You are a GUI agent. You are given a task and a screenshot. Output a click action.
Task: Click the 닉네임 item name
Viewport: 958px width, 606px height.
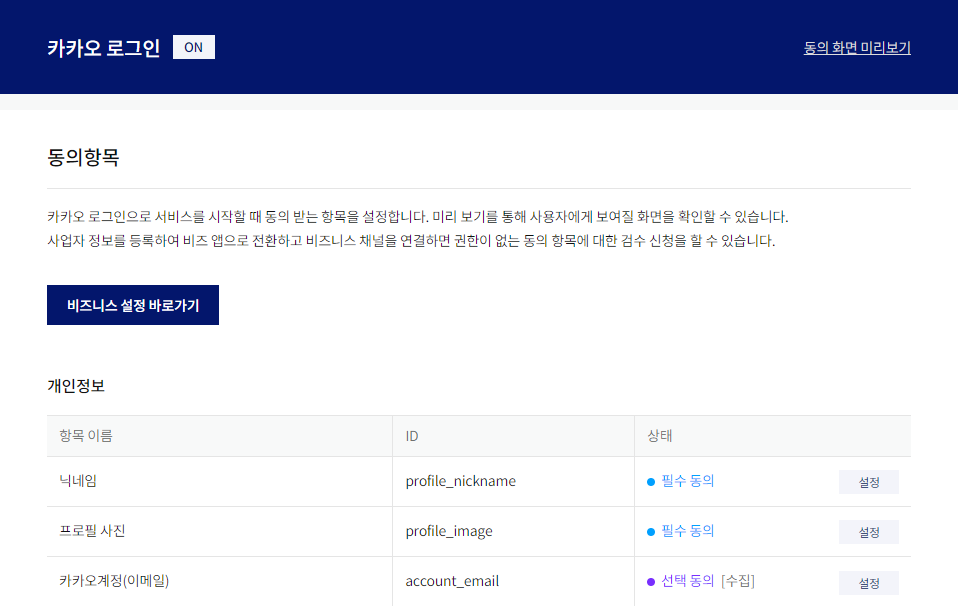pos(78,481)
